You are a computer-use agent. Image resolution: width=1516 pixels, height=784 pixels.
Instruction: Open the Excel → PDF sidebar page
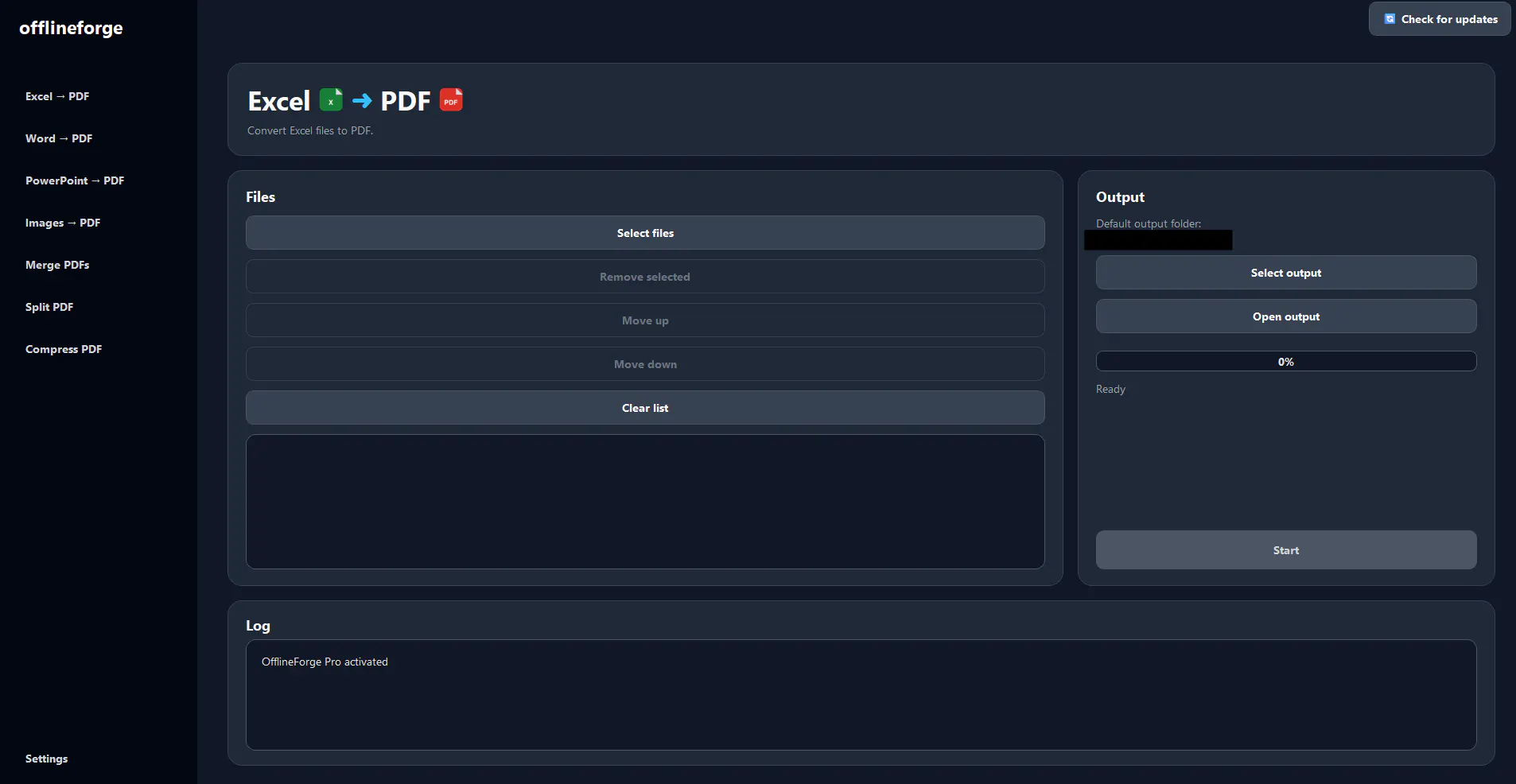57,96
